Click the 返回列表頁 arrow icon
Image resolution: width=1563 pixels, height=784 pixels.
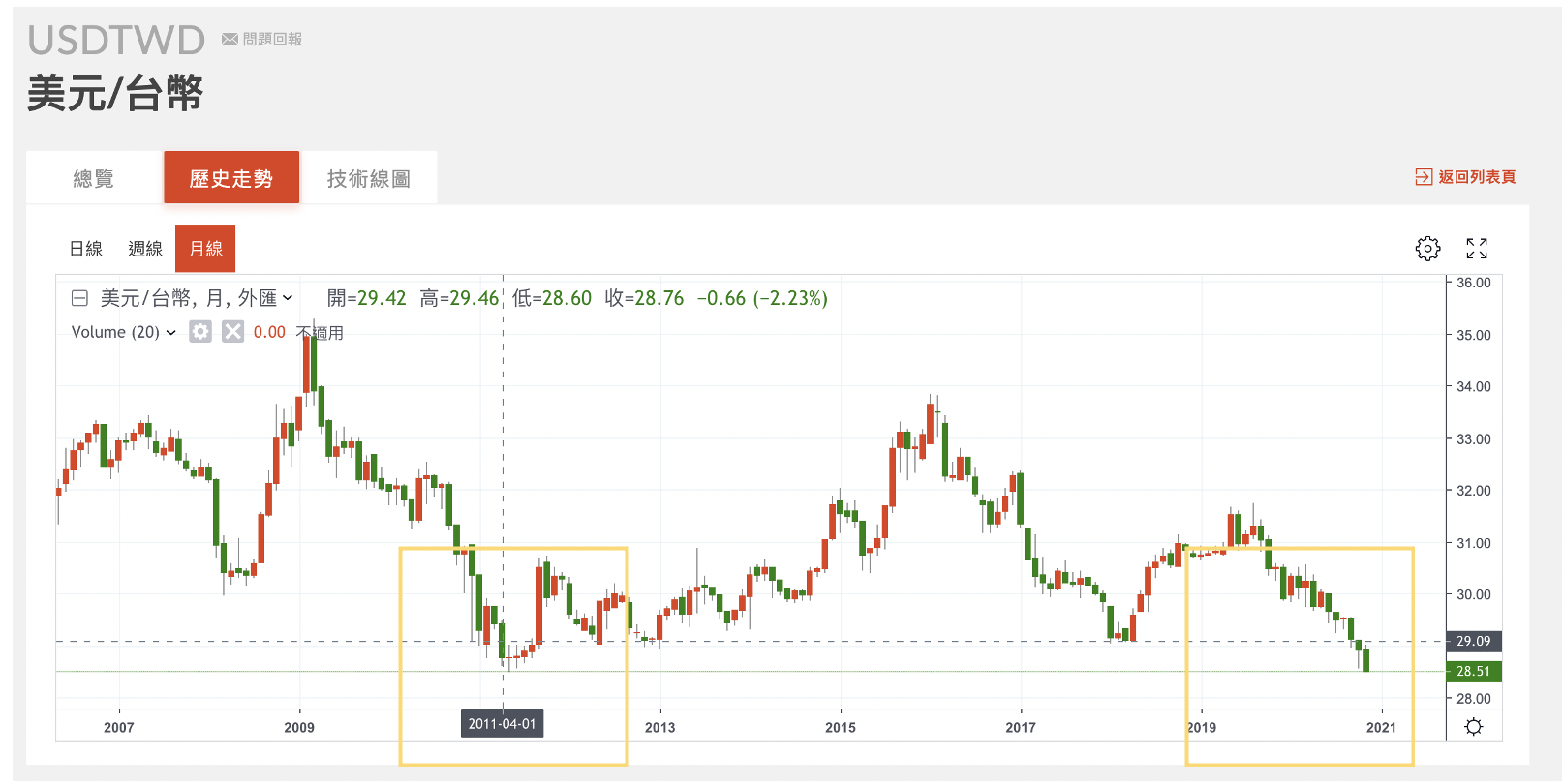point(1423,177)
